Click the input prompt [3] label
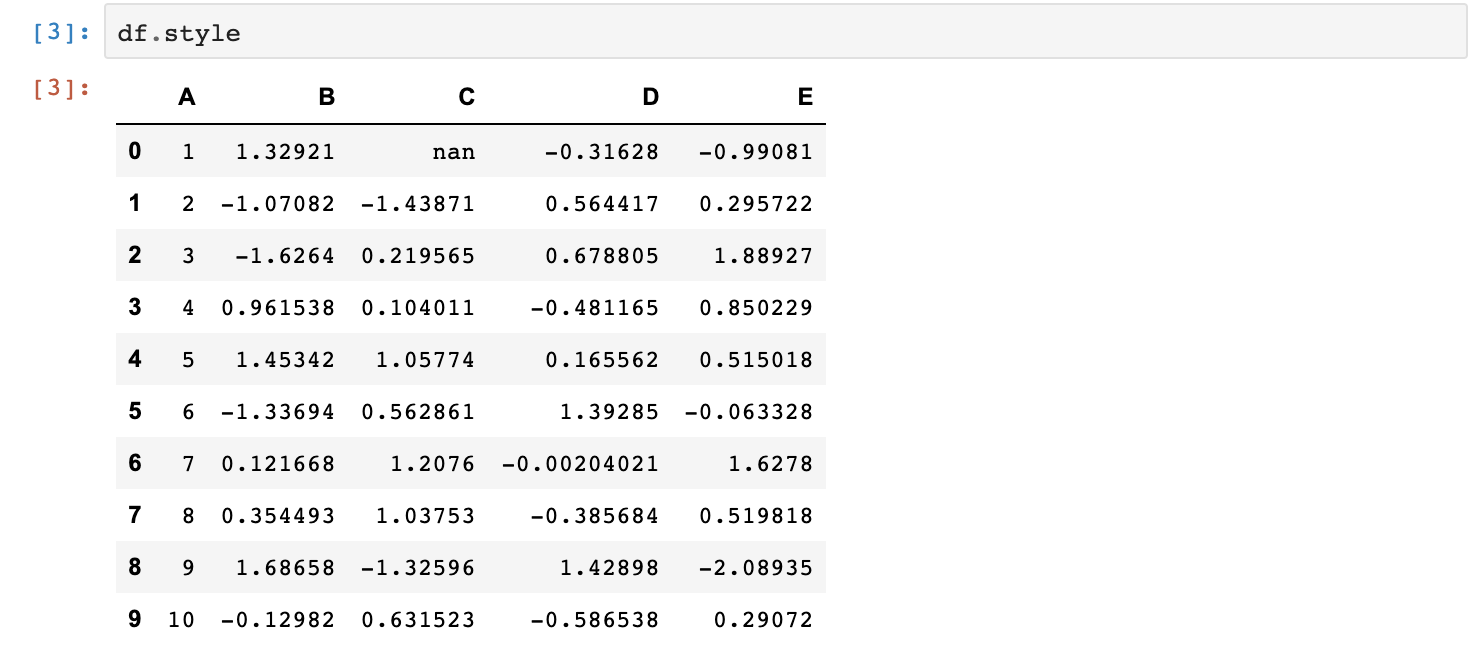The image size is (1472, 648). point(62,34)
